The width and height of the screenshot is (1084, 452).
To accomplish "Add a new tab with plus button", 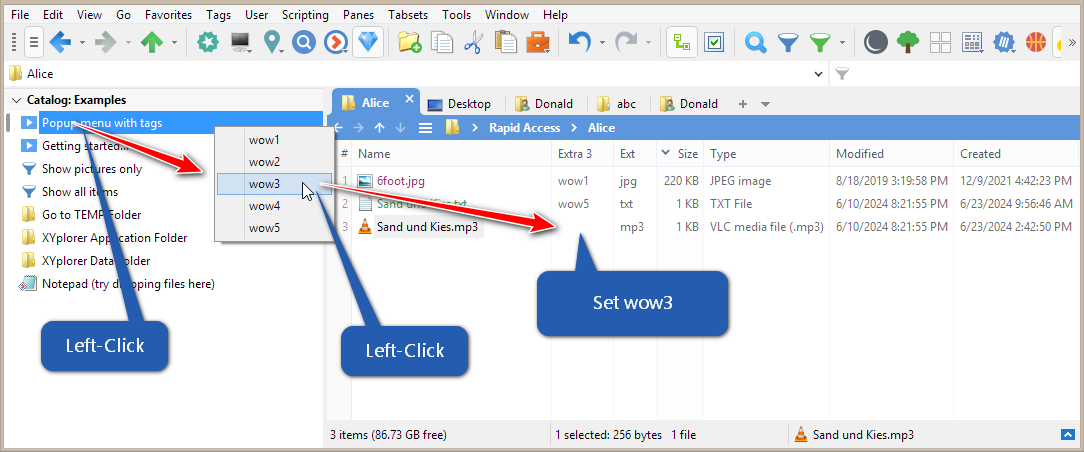I will tap(743, 104).
